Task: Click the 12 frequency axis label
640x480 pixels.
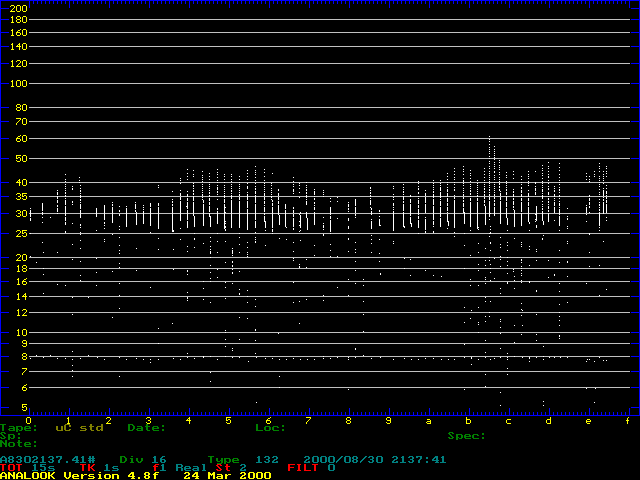Action: [21, 313]
